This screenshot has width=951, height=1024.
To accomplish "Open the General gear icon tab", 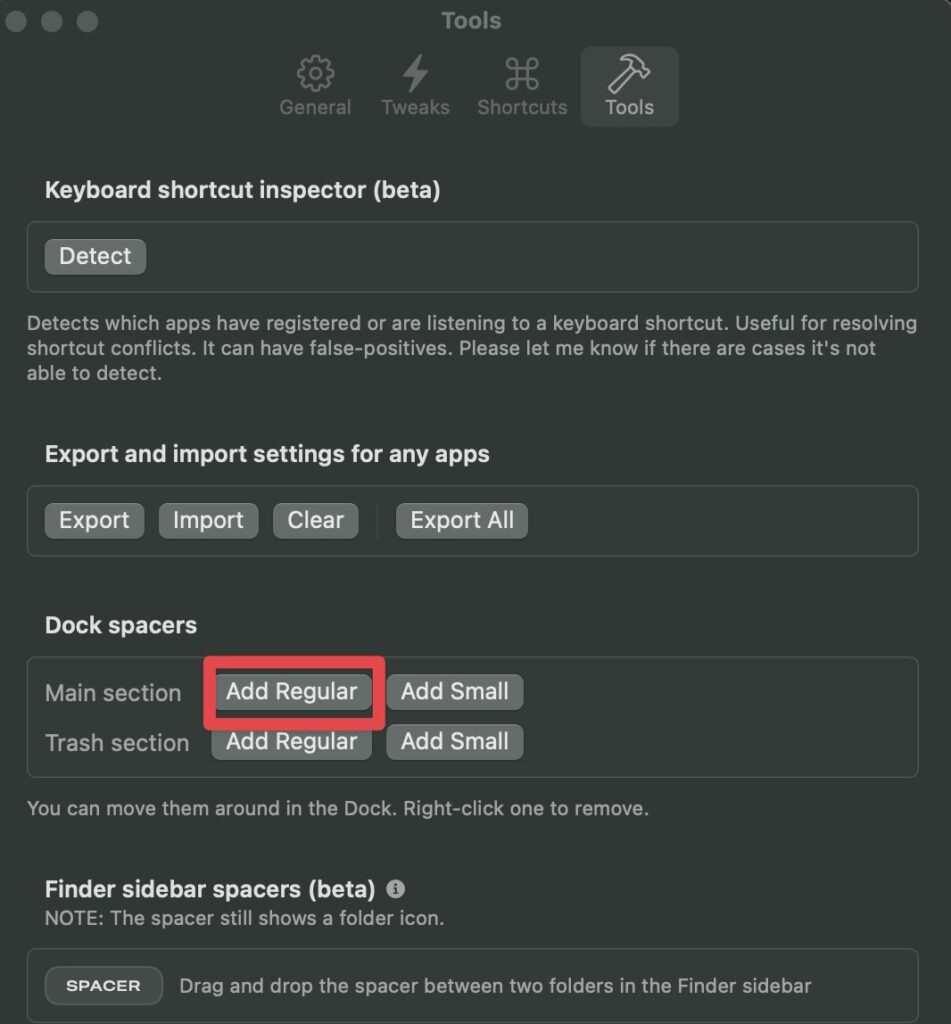I will point(315,86).
